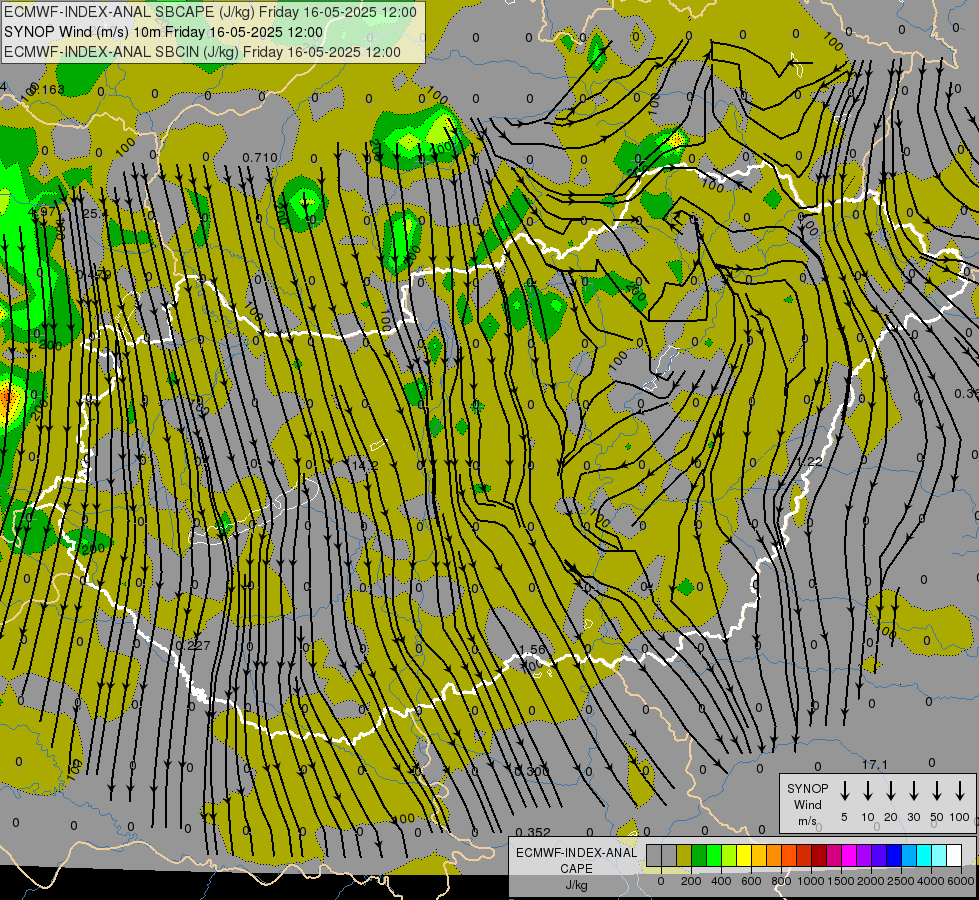This screenshot has height=900, width=979.
Task: Select the bright green CAPE legend swatch
Action: pyautogui.click(x=714, y=855)
